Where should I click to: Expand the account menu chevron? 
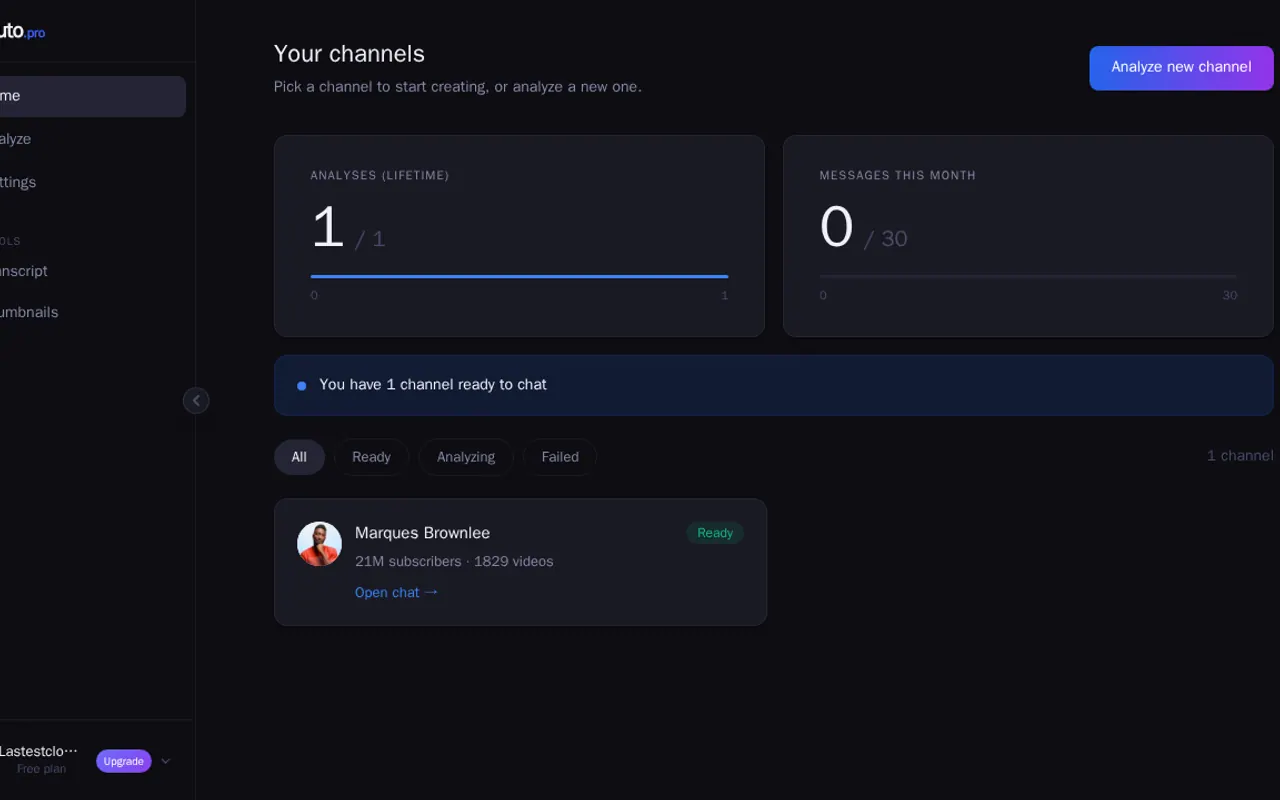166,761
